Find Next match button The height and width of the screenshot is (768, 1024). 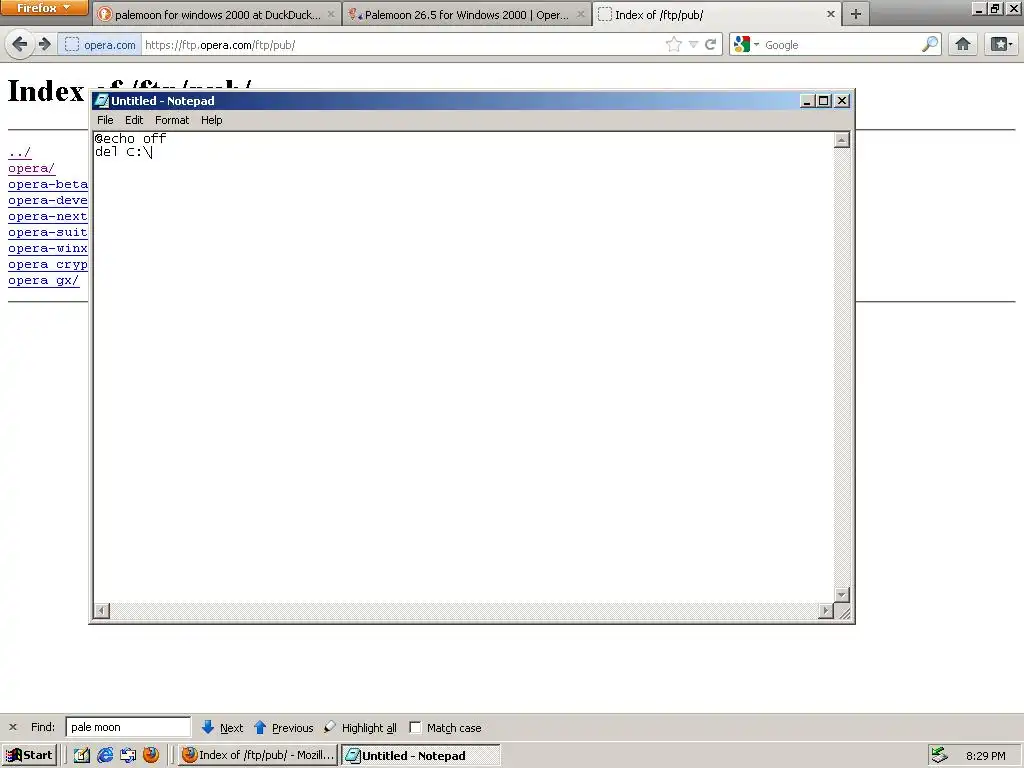click(222, 728)
